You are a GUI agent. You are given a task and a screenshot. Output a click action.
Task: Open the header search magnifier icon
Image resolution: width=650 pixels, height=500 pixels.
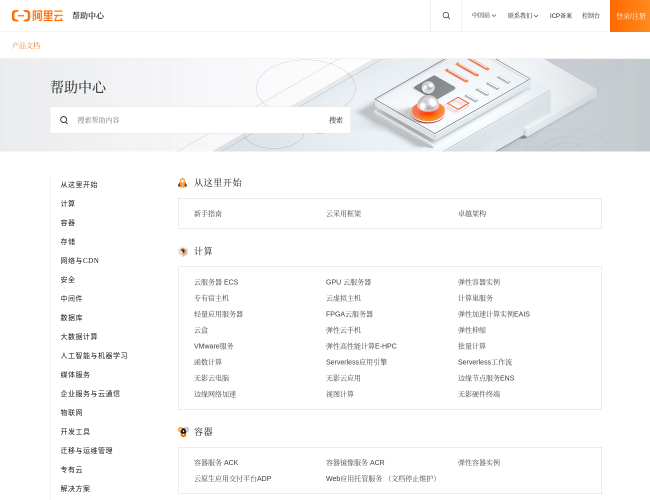[446, 16]
